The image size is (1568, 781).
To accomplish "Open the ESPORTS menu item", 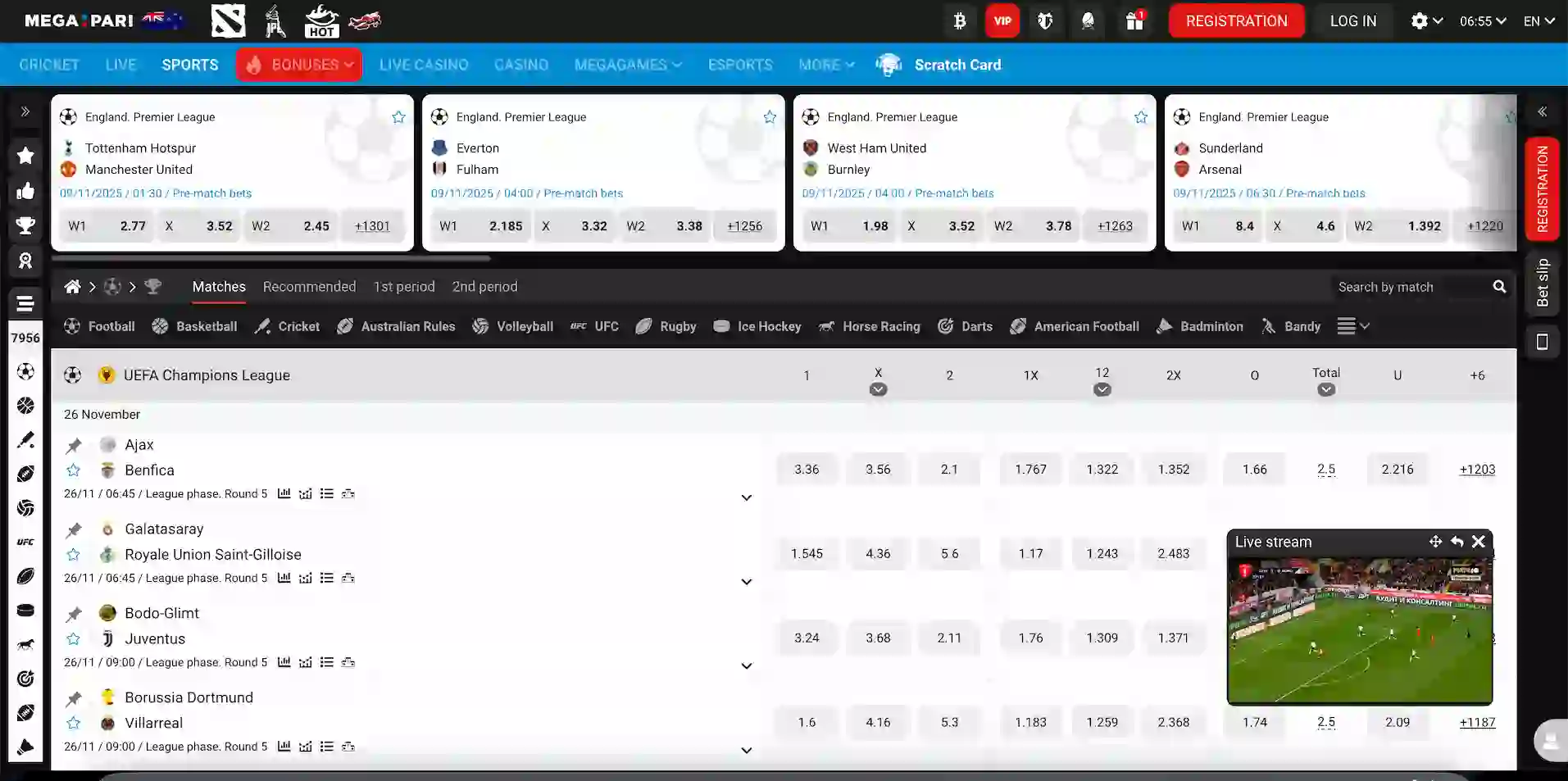I will (x=739, y=64).
